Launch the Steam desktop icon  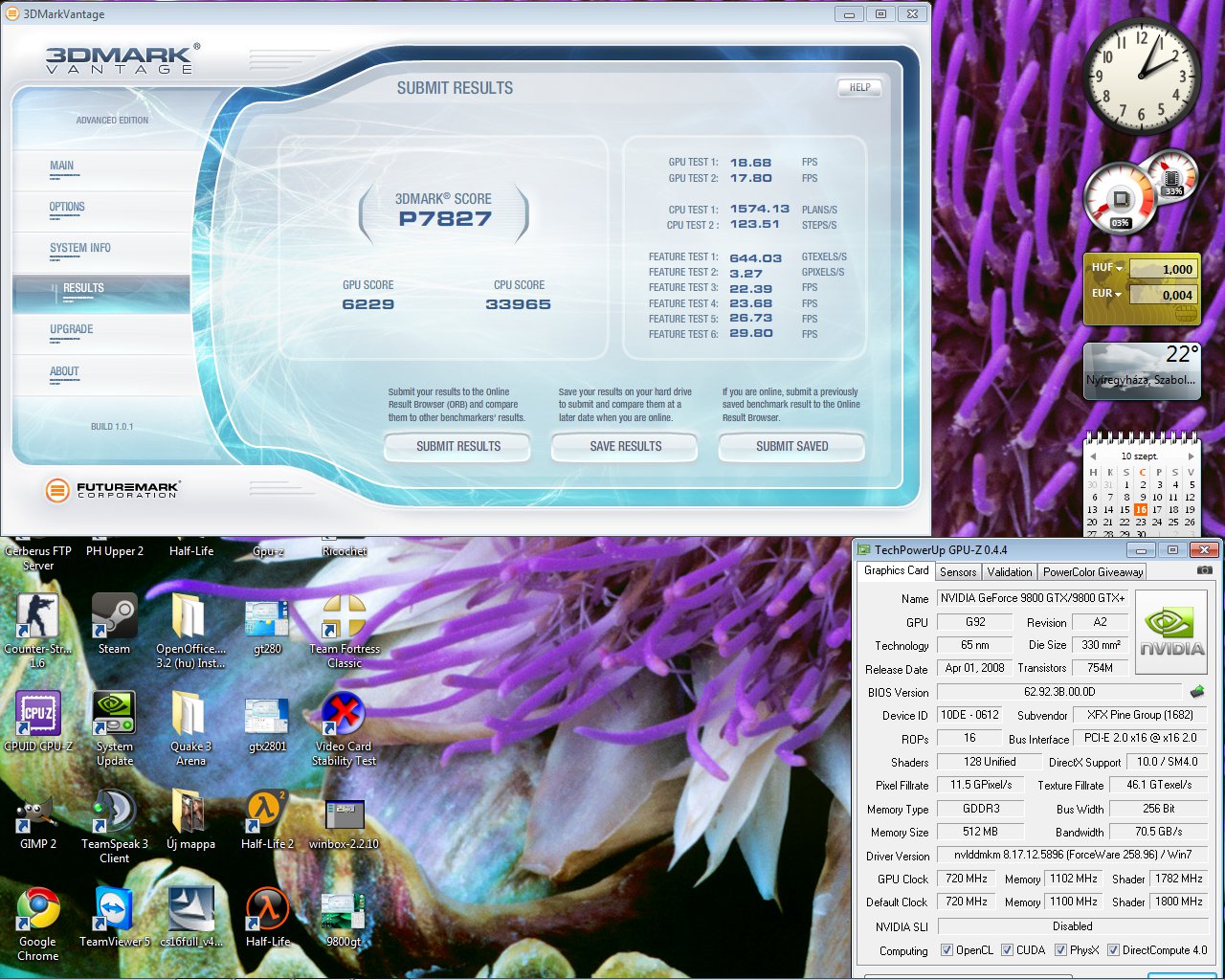pyautogui.click(x=114, y=625)
